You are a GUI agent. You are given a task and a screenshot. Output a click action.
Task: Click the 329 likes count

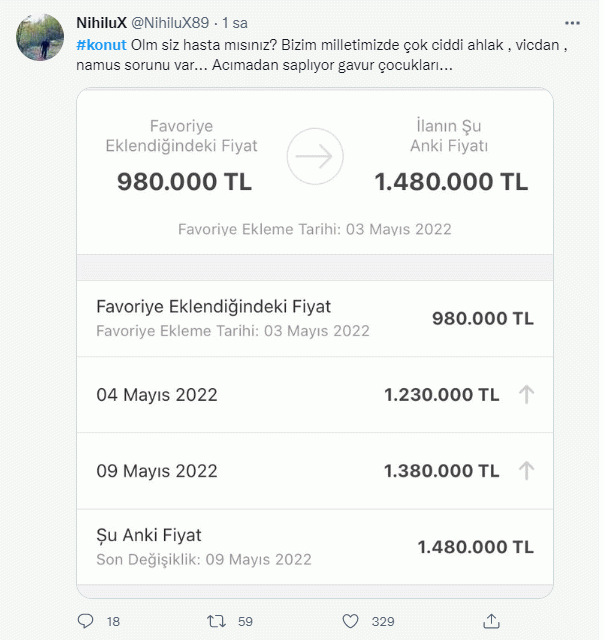pos(383,621)
